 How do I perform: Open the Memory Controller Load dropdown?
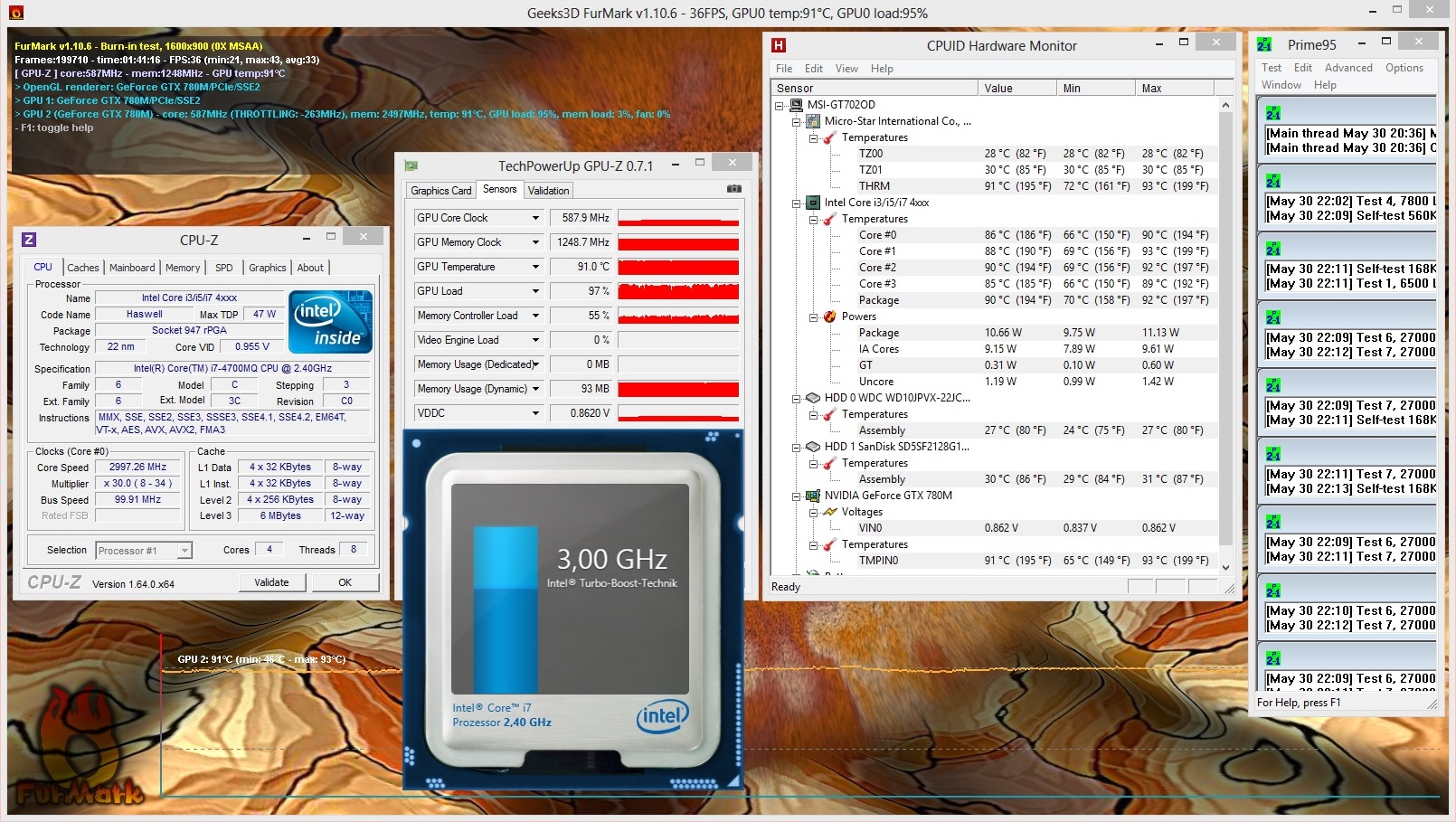coord(535,316)
